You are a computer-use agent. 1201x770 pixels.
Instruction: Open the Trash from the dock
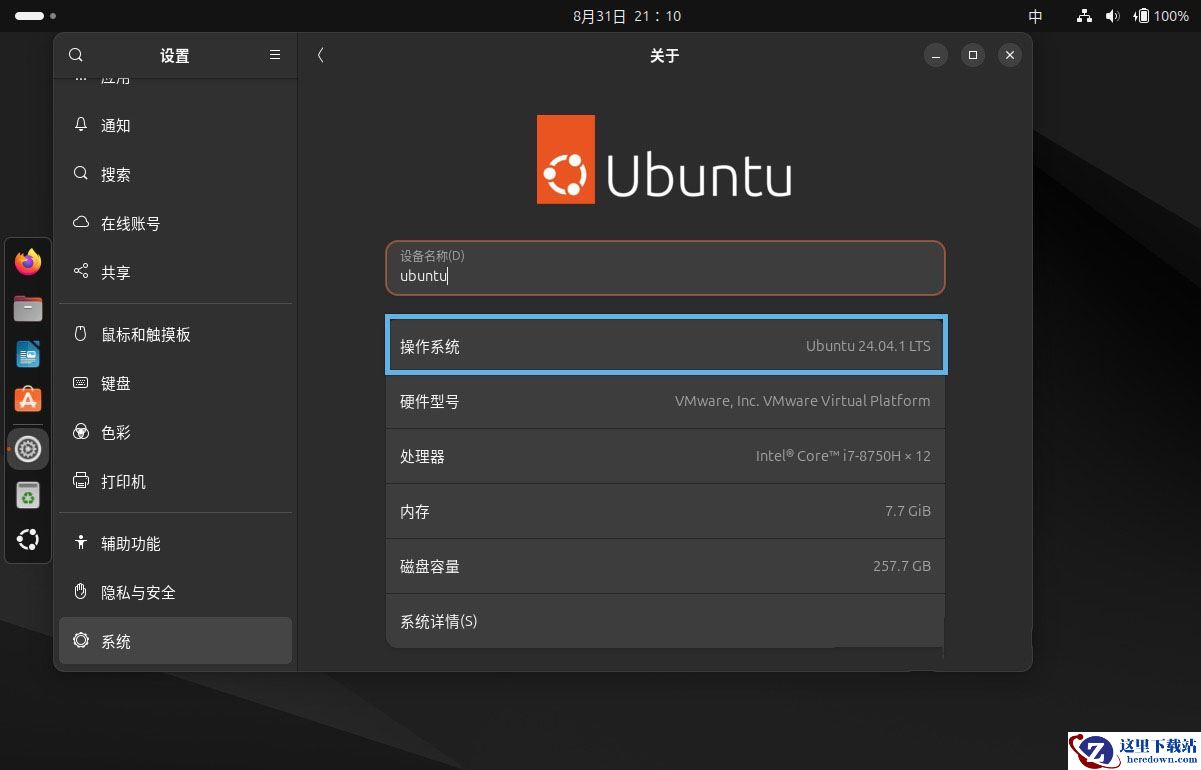coord(28,495)
